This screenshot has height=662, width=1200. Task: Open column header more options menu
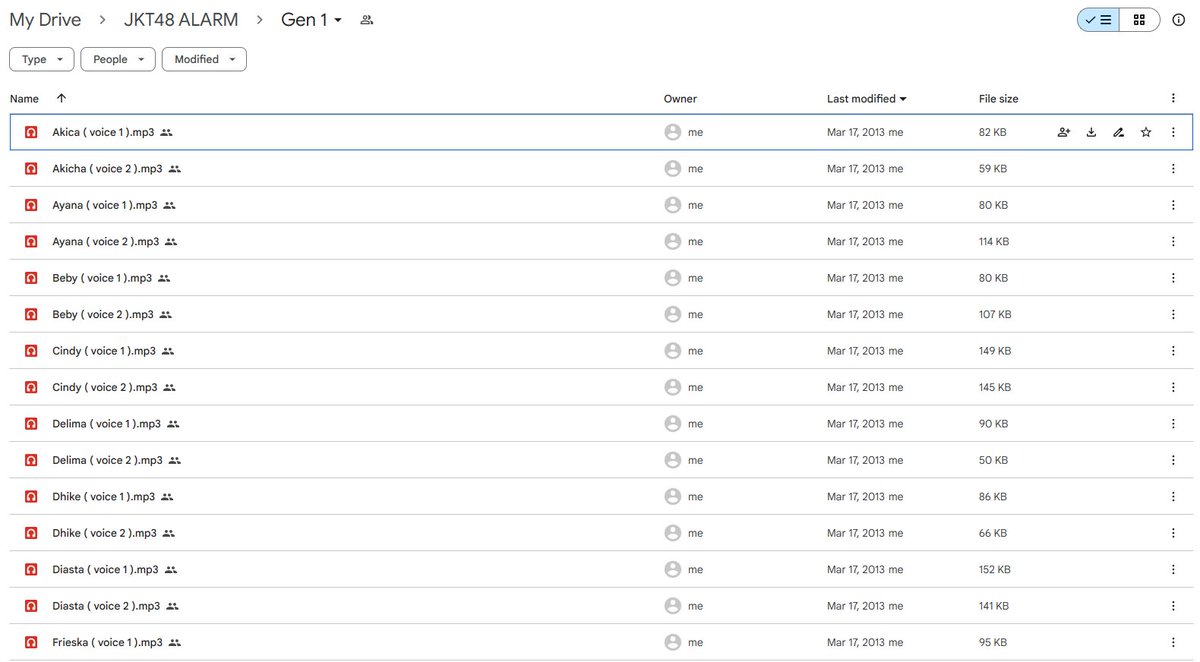coord(1173,98)
